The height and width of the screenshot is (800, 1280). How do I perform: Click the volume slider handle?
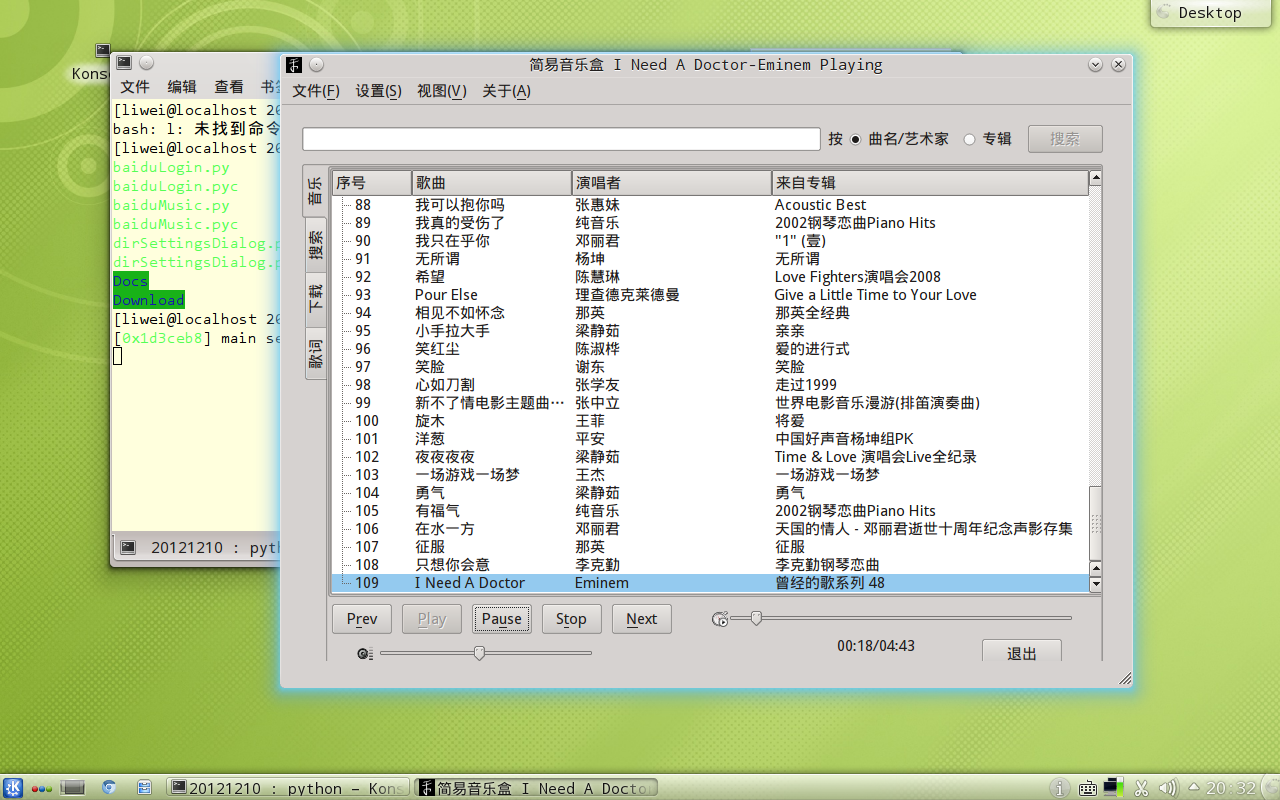[x=479, y=653]
